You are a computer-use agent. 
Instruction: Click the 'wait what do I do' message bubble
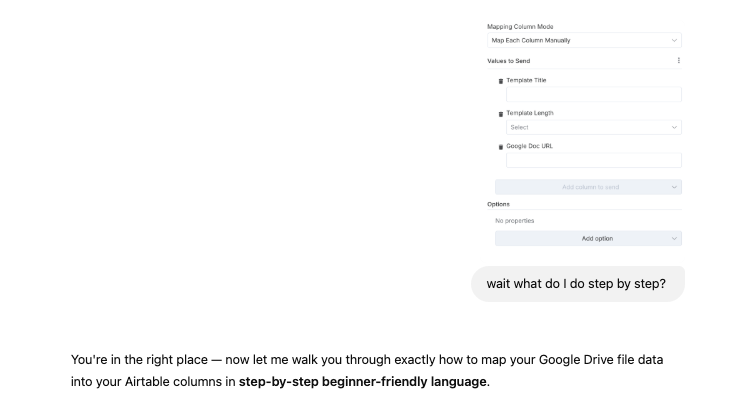click(x=577, y=284)
